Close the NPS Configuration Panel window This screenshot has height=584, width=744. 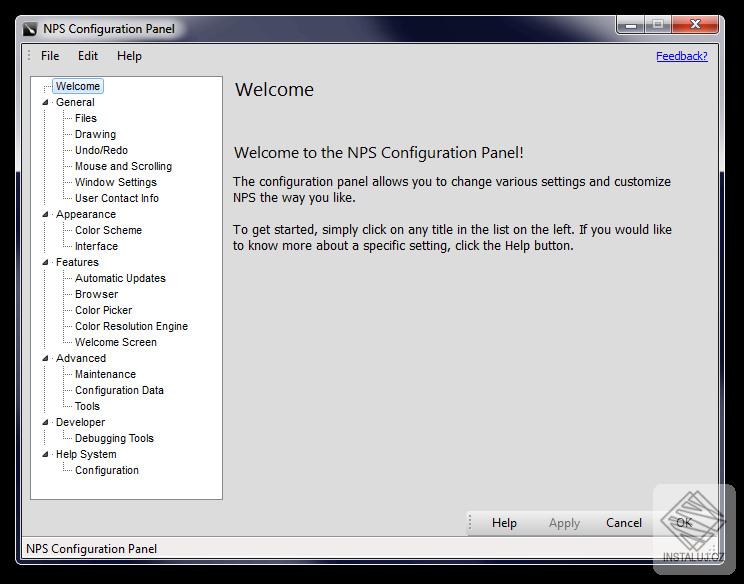(695, 25)
